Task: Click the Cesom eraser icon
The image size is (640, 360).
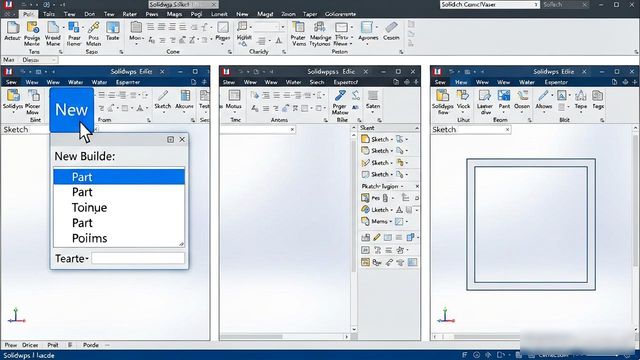Action: pos(391,31)
